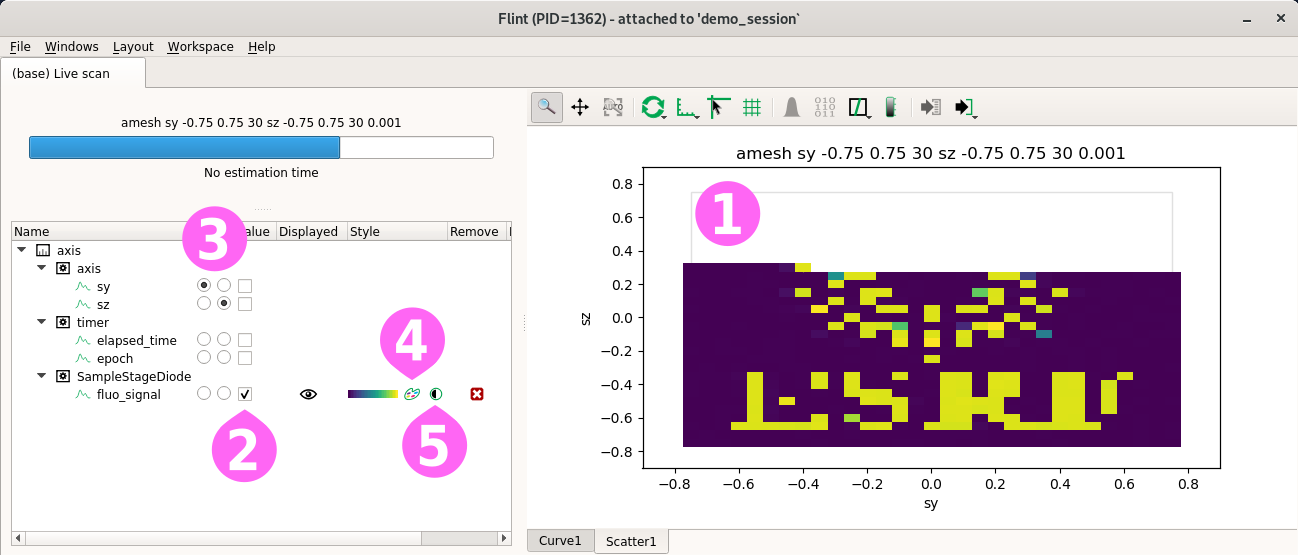The image size is (1298, 555).
Task: Select the zoom magnifier tool
Action: (x=546, y=106)
